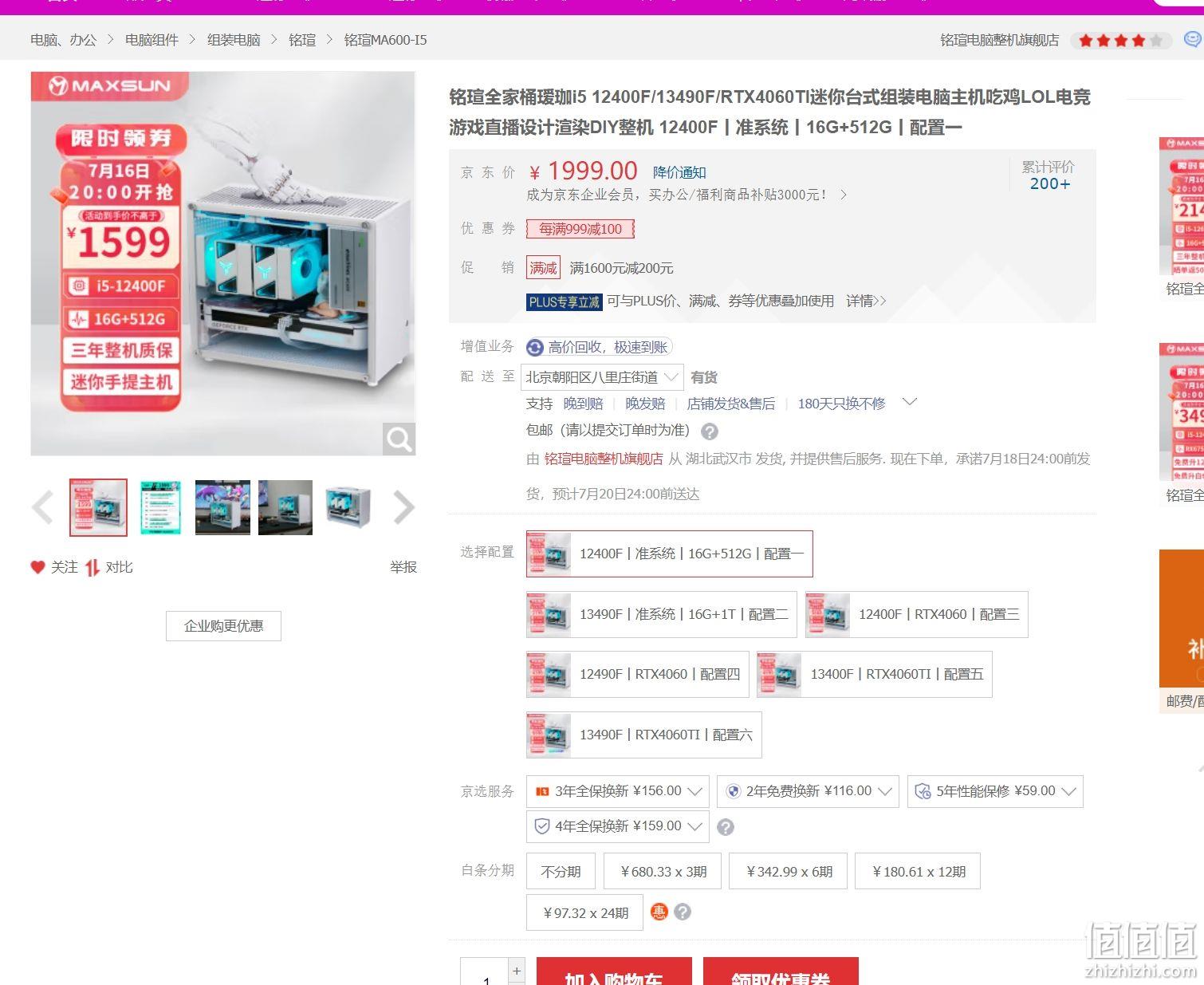Click the 晚发赔 service link
Screen dimensions: 1204x985
click(645, 404)
